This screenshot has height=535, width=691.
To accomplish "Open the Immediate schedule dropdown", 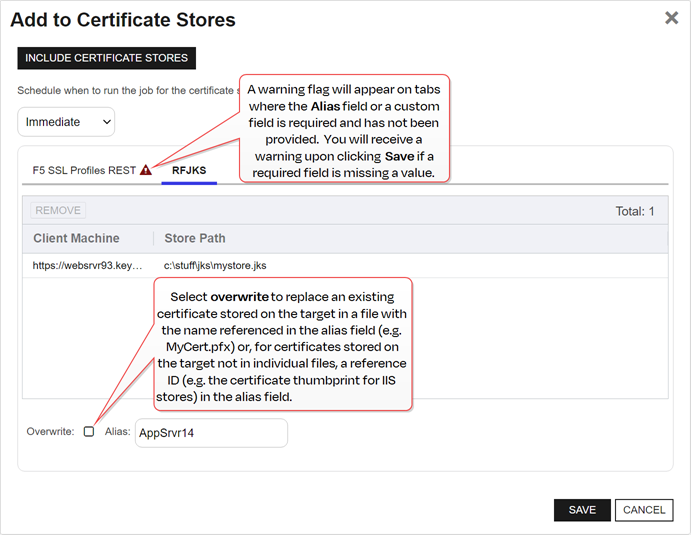I will tap(66, 122).
